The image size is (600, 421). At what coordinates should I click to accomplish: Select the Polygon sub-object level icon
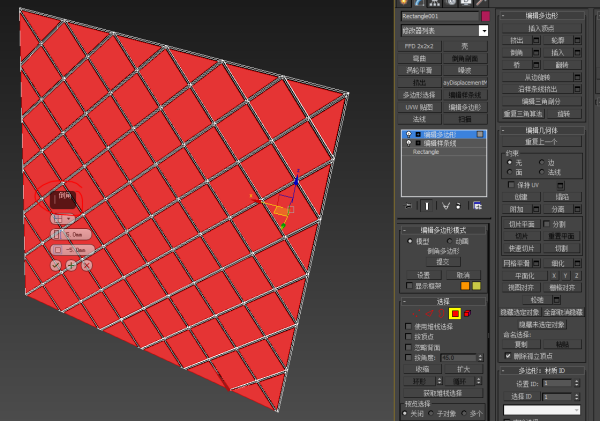pos(455,314)
